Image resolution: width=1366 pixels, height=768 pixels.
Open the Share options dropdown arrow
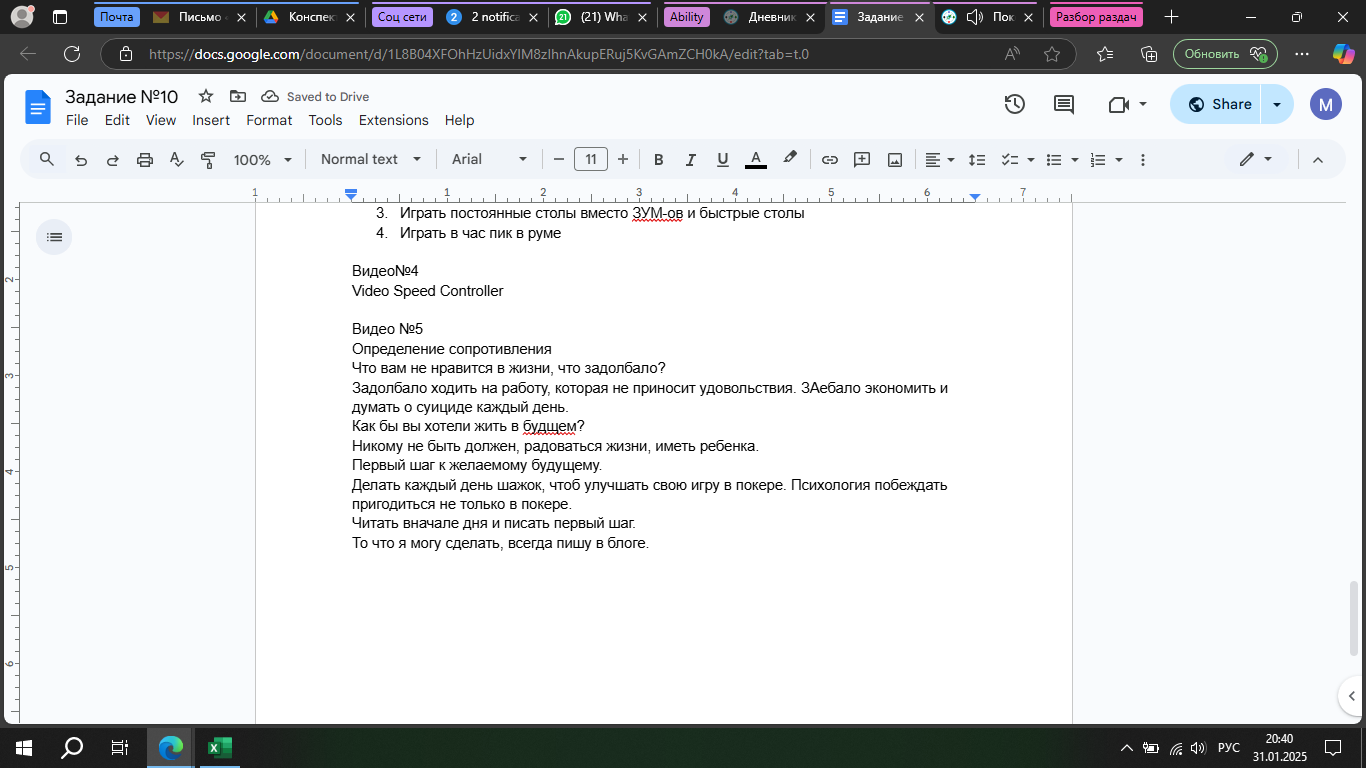[1277, 104]
